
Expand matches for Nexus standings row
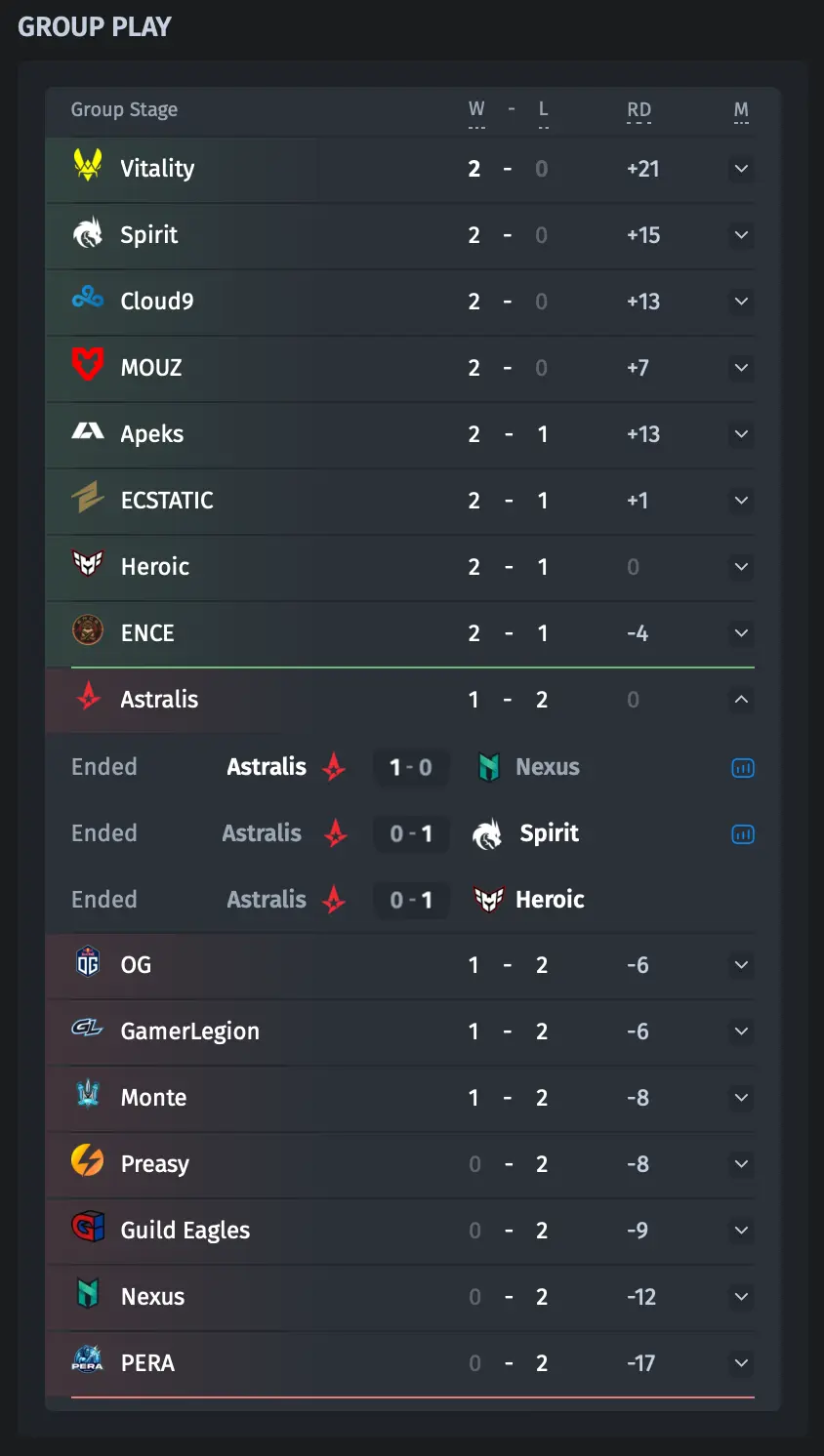[741, 1297]
